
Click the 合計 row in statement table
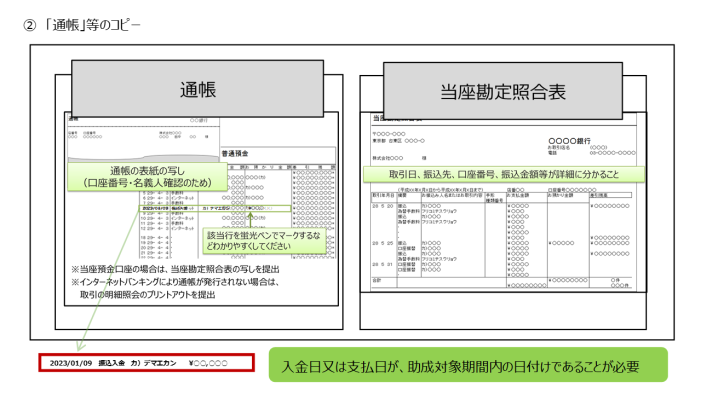tap(502, 282)
